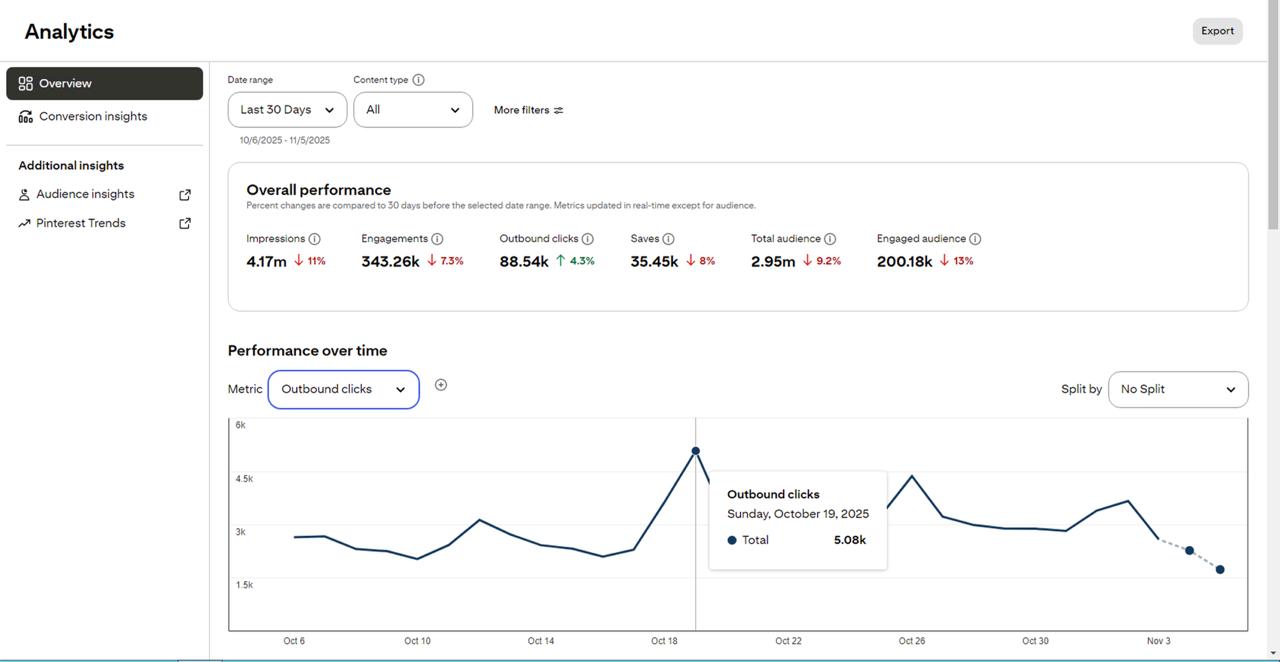Expand the Split by No Split dropdown

(1178, 389)
